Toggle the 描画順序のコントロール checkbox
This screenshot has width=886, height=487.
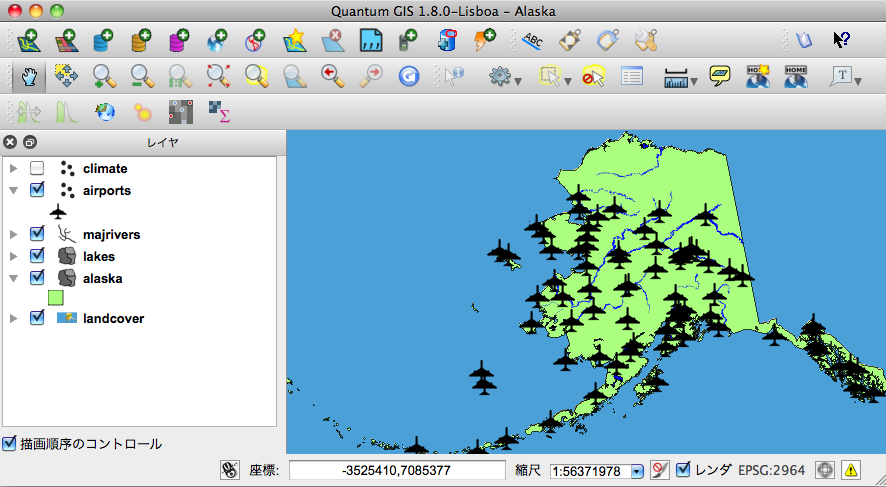(10, 444)
